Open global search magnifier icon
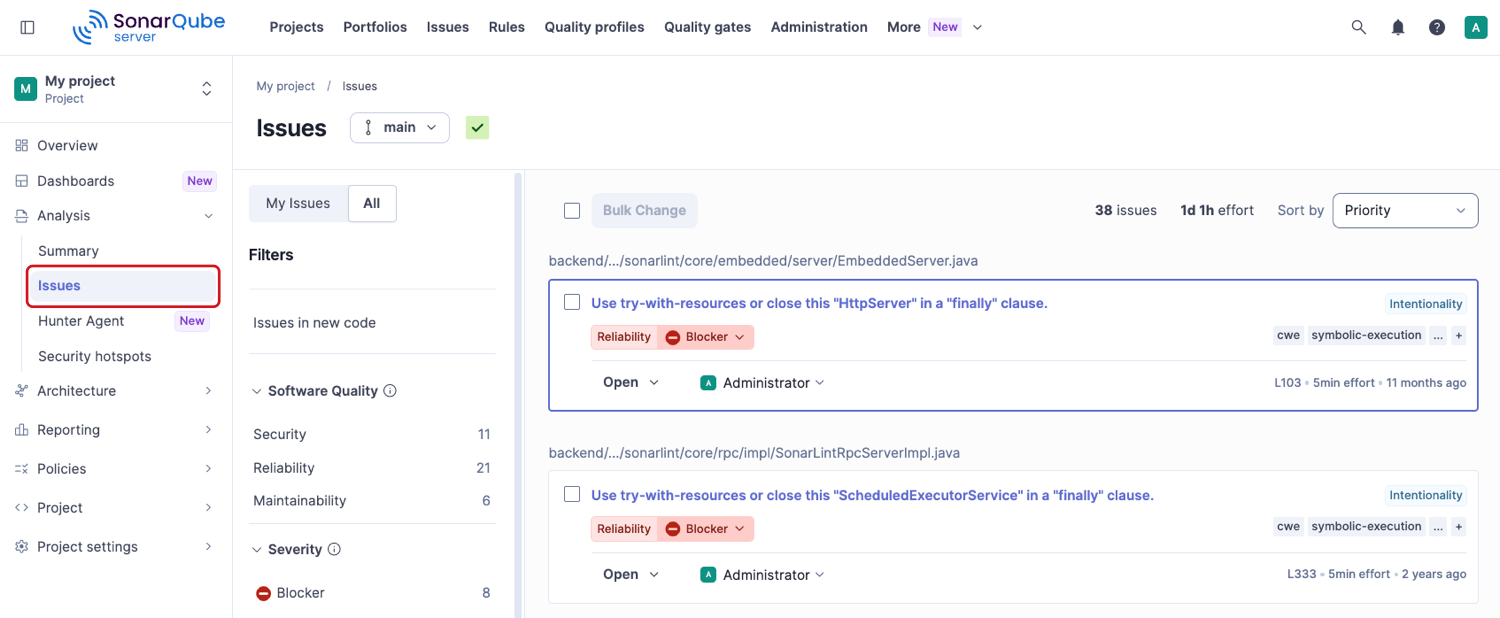This screenshot has height=618, width=1500. point(1358,27)
